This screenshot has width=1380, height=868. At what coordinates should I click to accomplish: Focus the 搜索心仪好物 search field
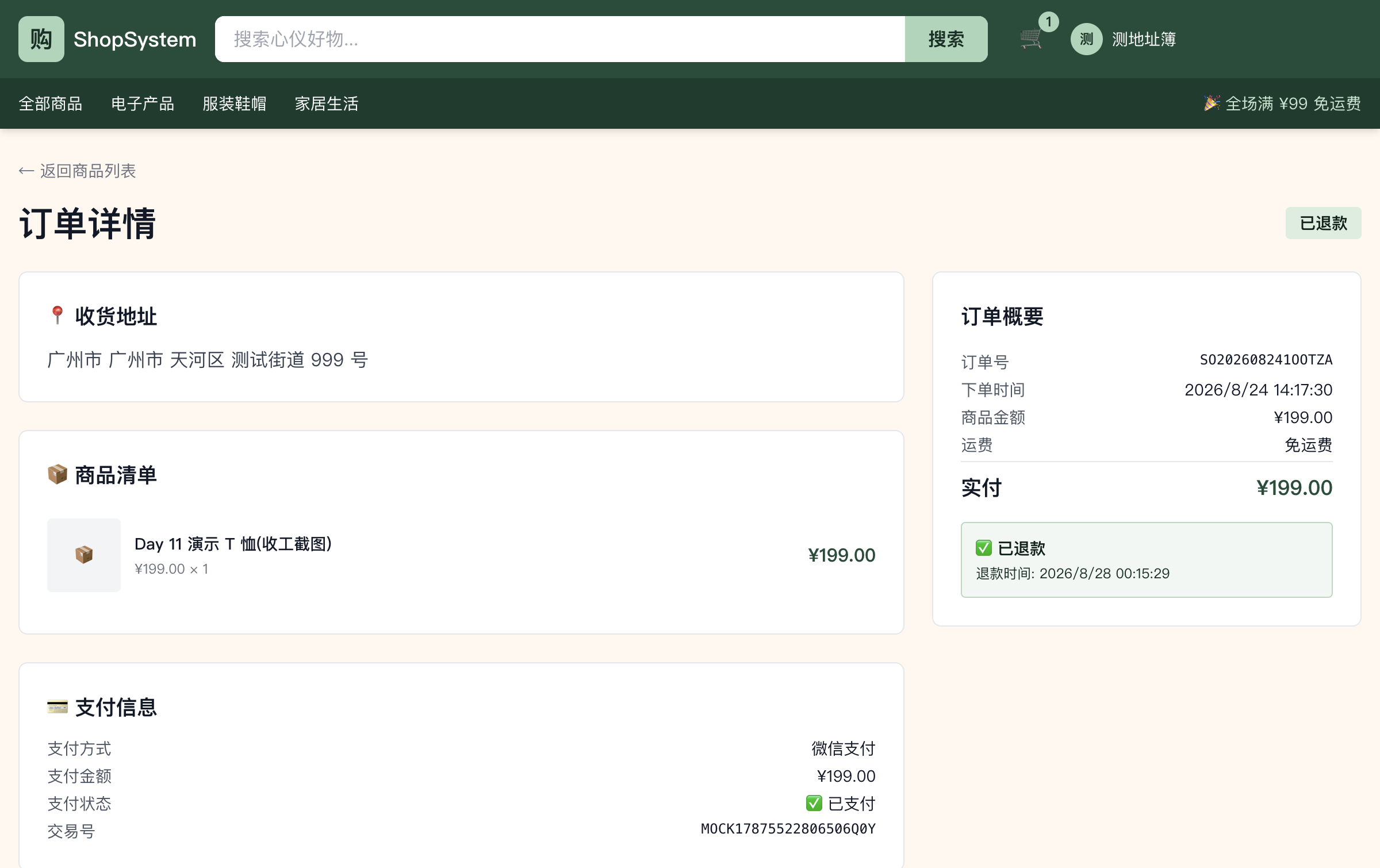(560, 39)
